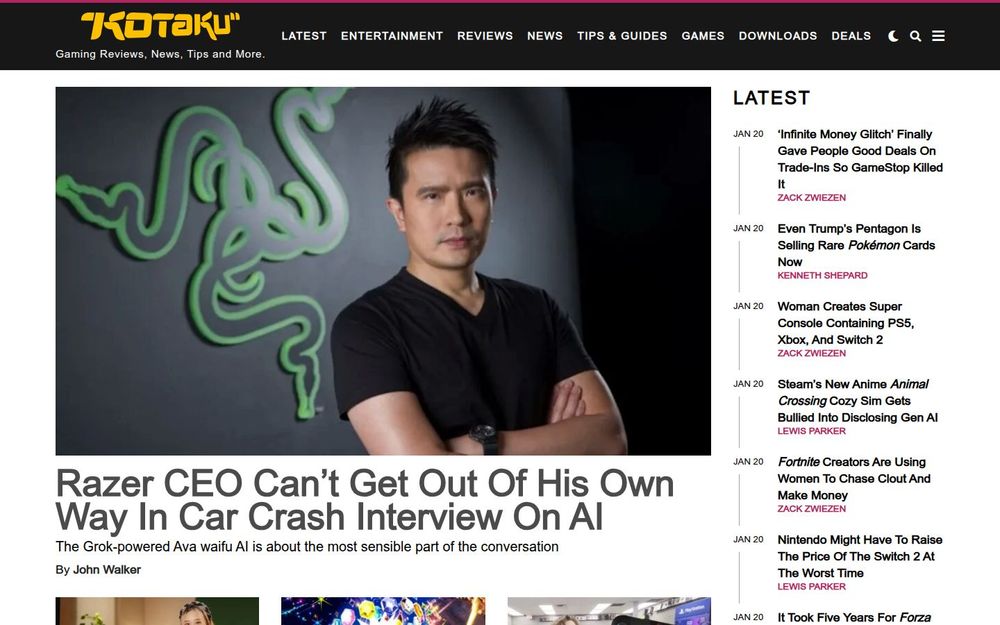This screenshot has width=1000, height=625.
Task: Open the Downloads nav item
Action: coord(777,36)
